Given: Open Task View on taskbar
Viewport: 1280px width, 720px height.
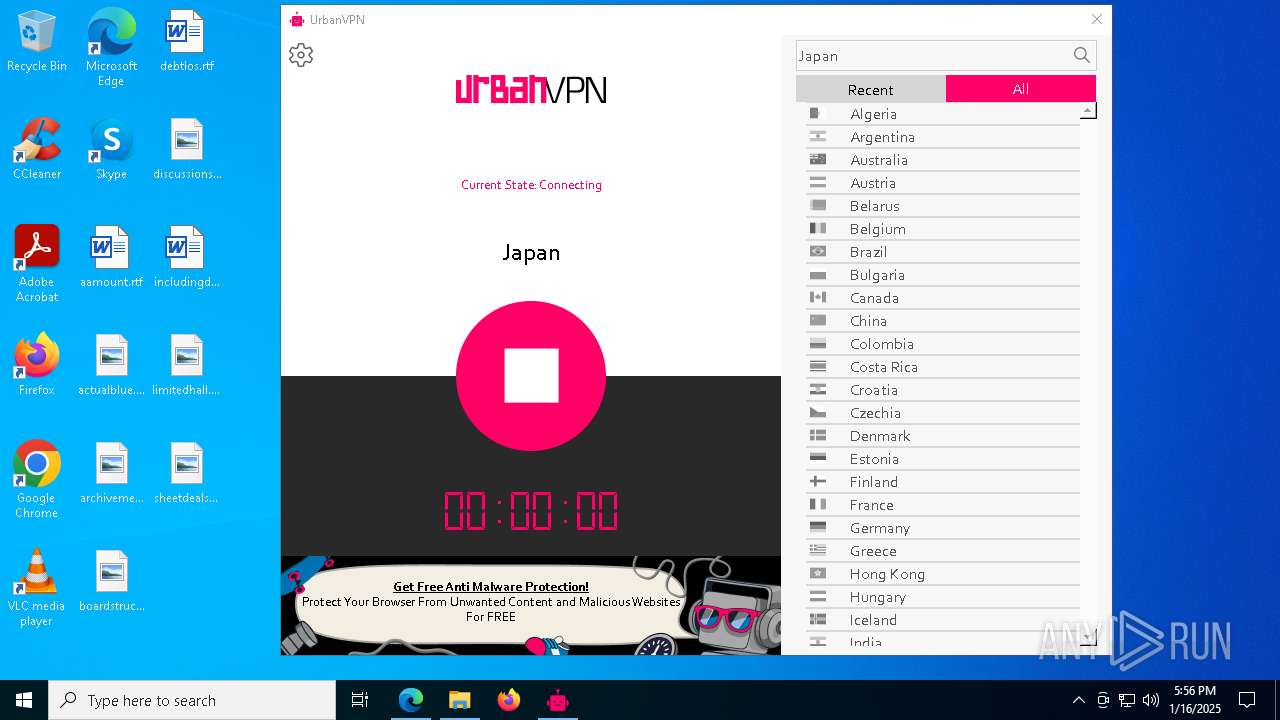Looking at the screenshot, I should (x=360, y=700).
